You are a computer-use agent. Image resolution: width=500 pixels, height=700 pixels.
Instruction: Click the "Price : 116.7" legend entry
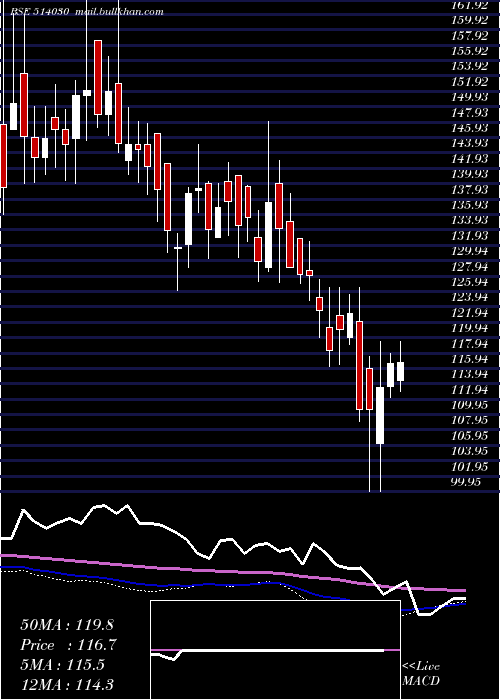coord(69,645)
